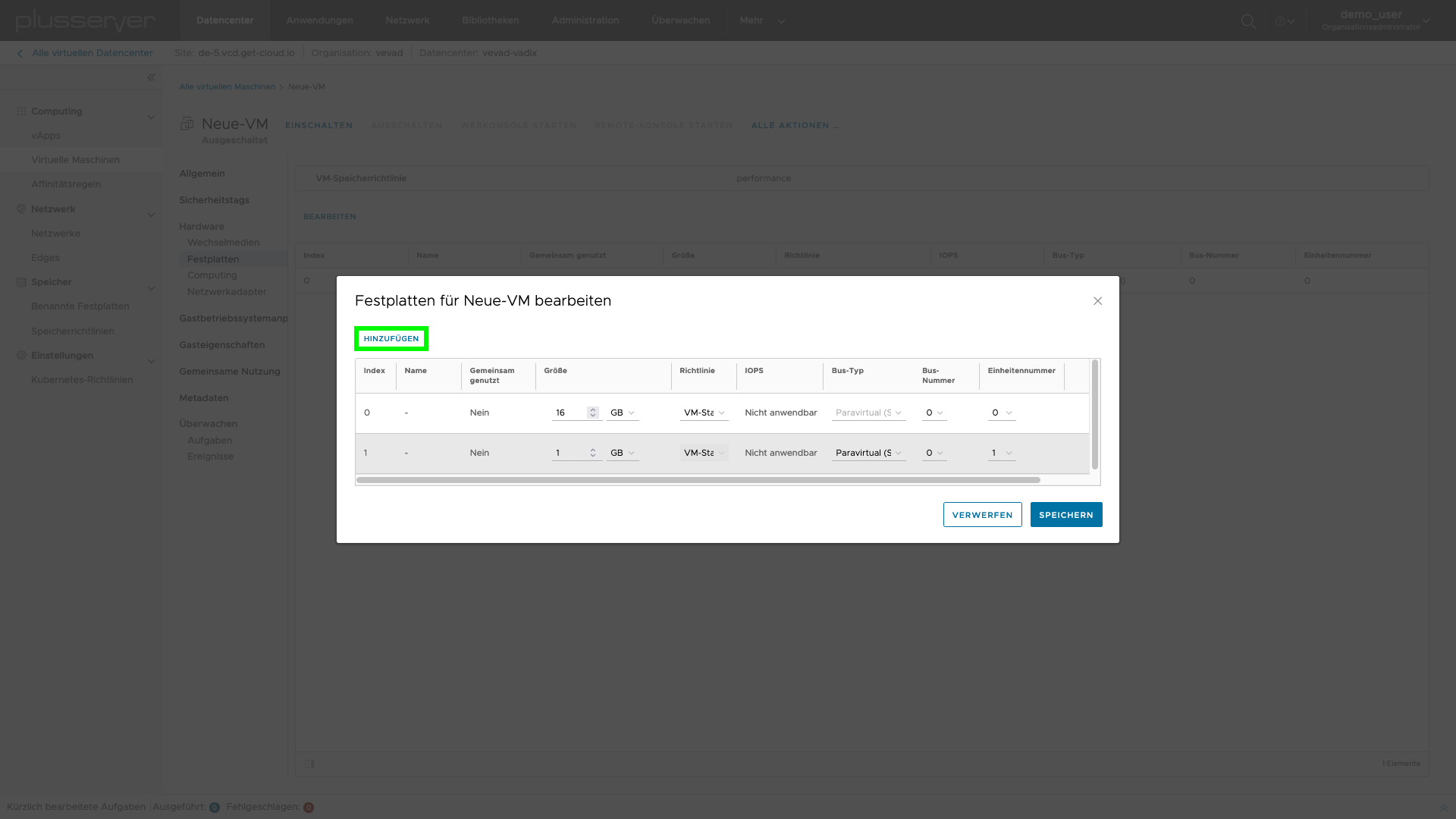Select the Datencenter menu tab

point(225,20)
